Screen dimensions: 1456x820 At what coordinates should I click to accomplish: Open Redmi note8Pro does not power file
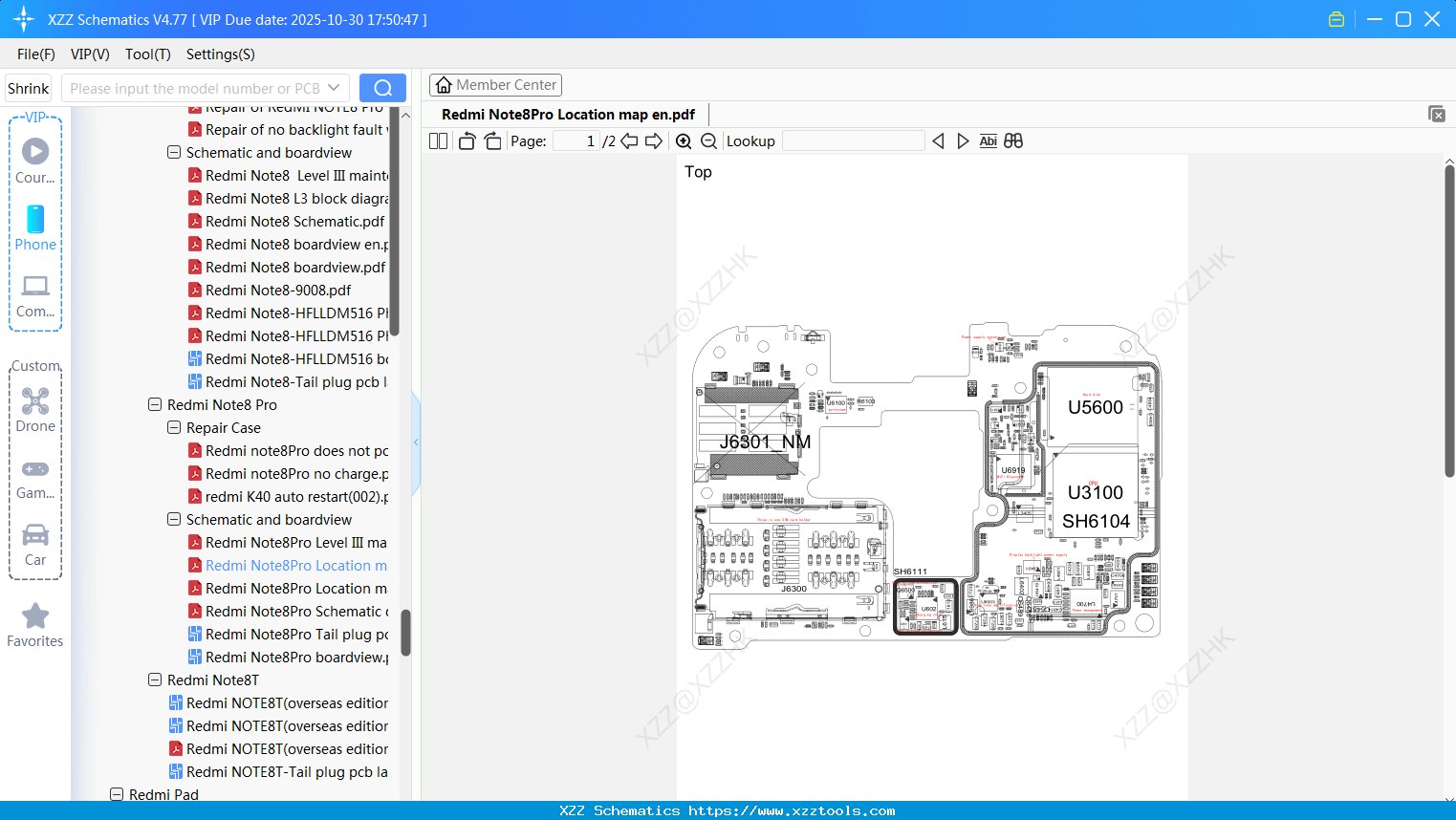coord(288,451)
